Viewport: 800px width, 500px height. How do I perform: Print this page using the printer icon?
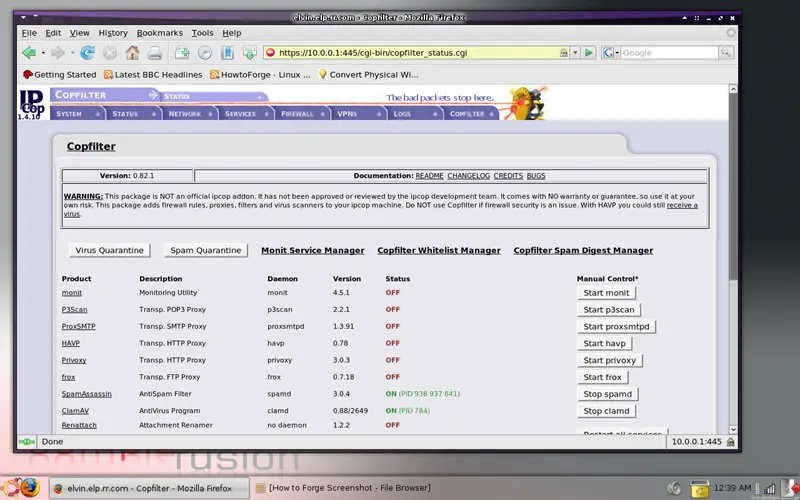[155, 53]
